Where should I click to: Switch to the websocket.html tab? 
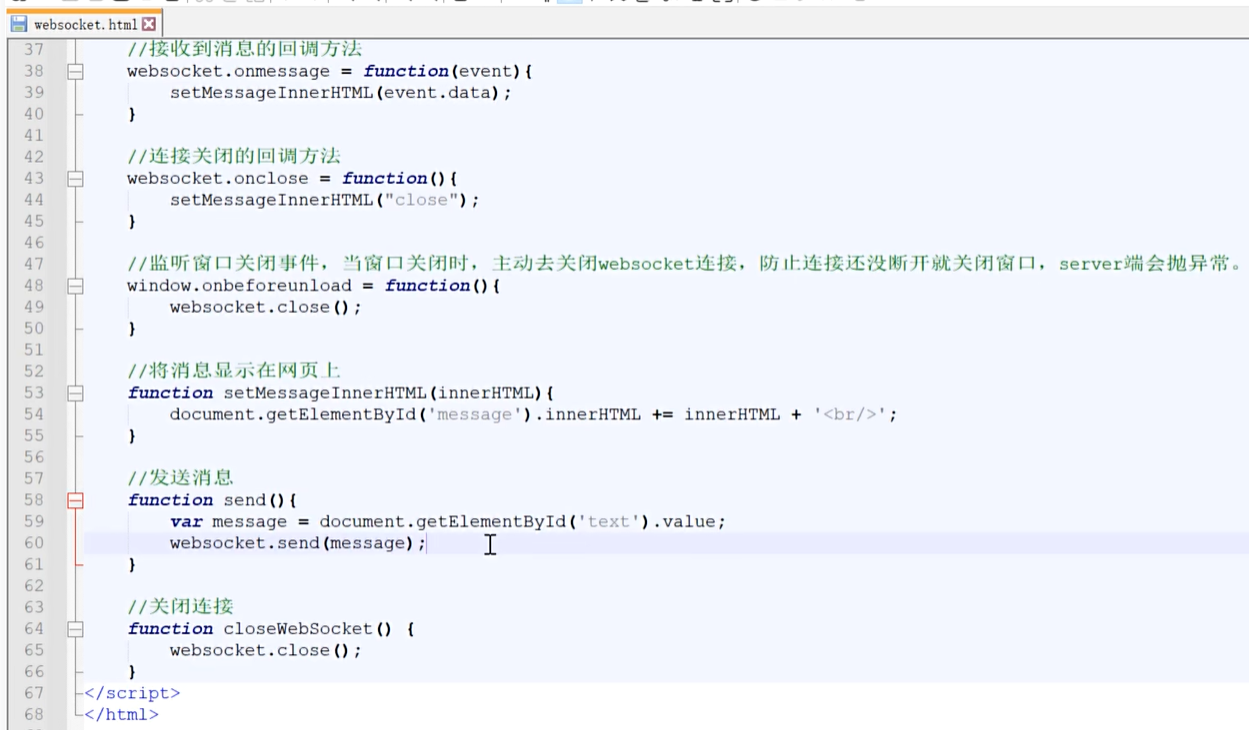tap(84, 24)
